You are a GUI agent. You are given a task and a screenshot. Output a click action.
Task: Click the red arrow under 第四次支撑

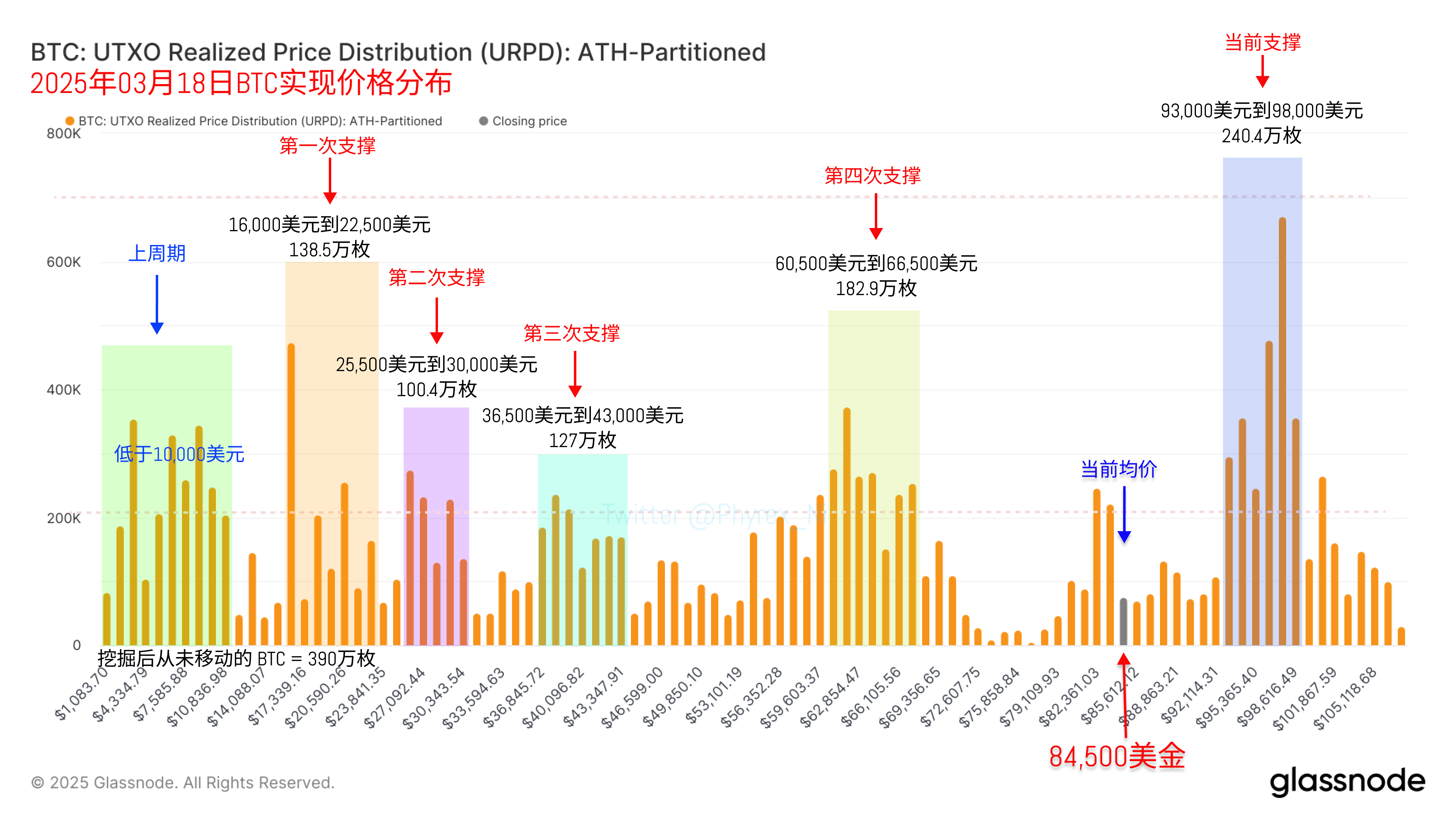[876, 216]
